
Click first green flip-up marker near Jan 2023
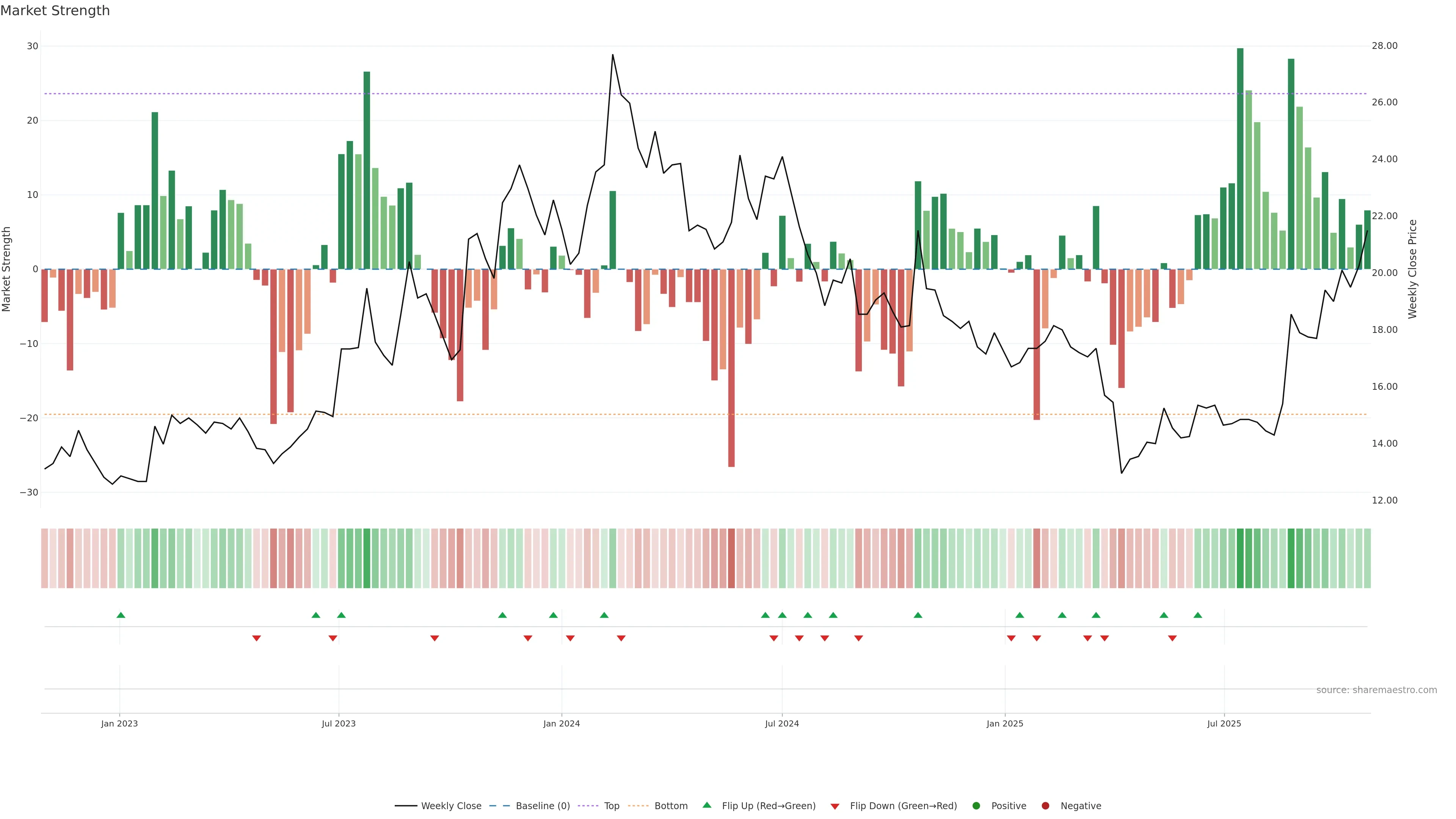pyautogui.click(x=121, y=615)
